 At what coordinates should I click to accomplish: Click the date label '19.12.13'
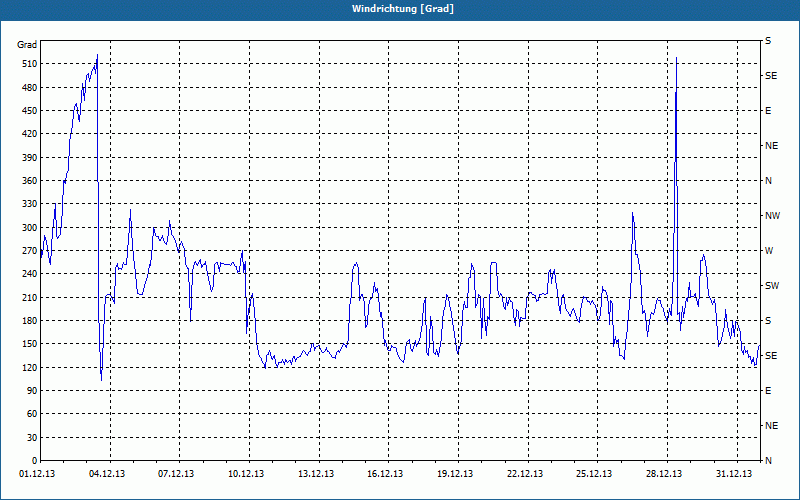pos(455,474)
